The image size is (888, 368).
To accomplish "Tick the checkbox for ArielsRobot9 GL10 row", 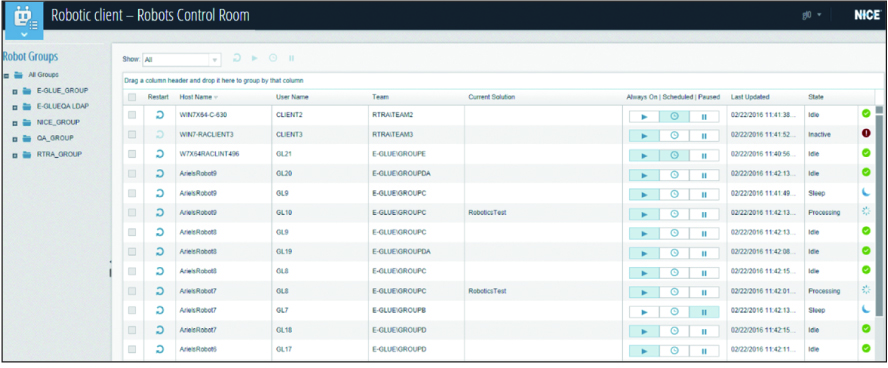I will point(132,212).
